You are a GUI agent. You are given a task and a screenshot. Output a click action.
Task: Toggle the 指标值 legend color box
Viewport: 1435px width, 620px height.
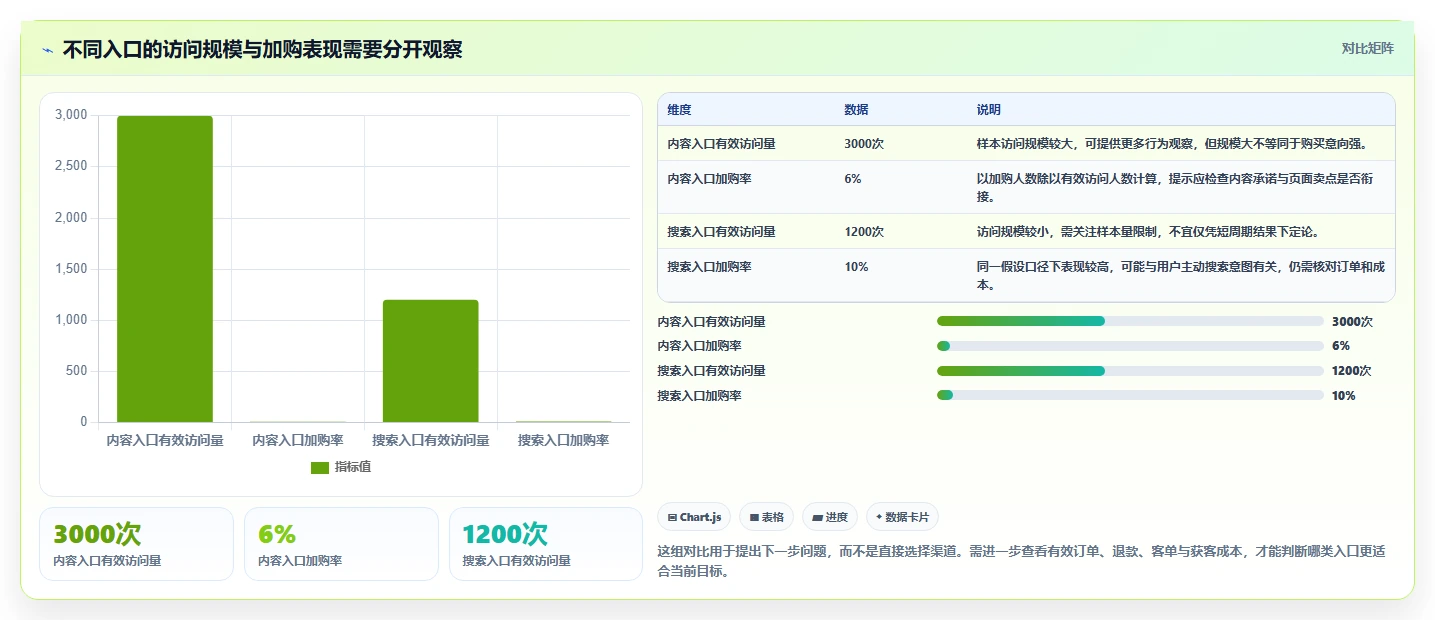pos(320,467)
